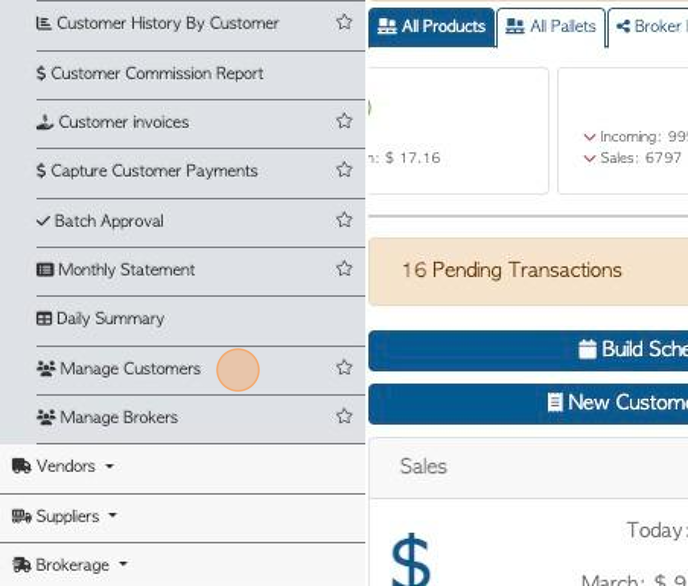688x586 pixels.
Task: Click star icon beside Manage Brokers
Action: tap(344, 416)
